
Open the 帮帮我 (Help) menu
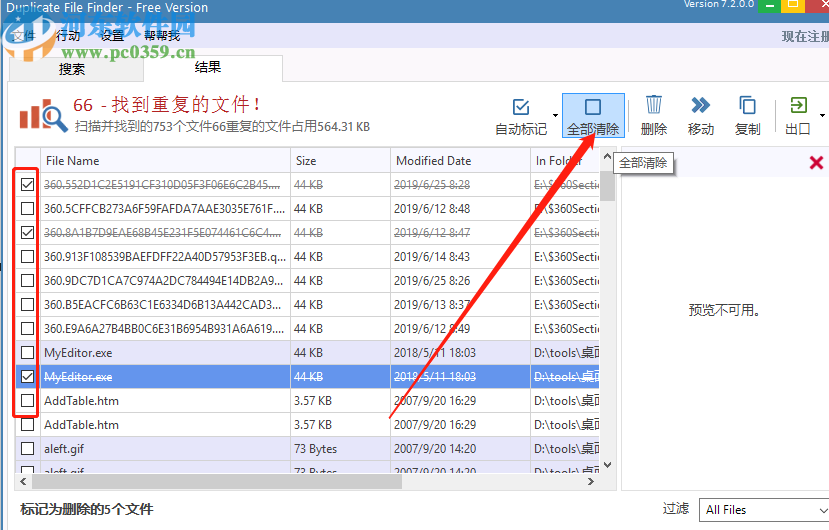(162, 36)
